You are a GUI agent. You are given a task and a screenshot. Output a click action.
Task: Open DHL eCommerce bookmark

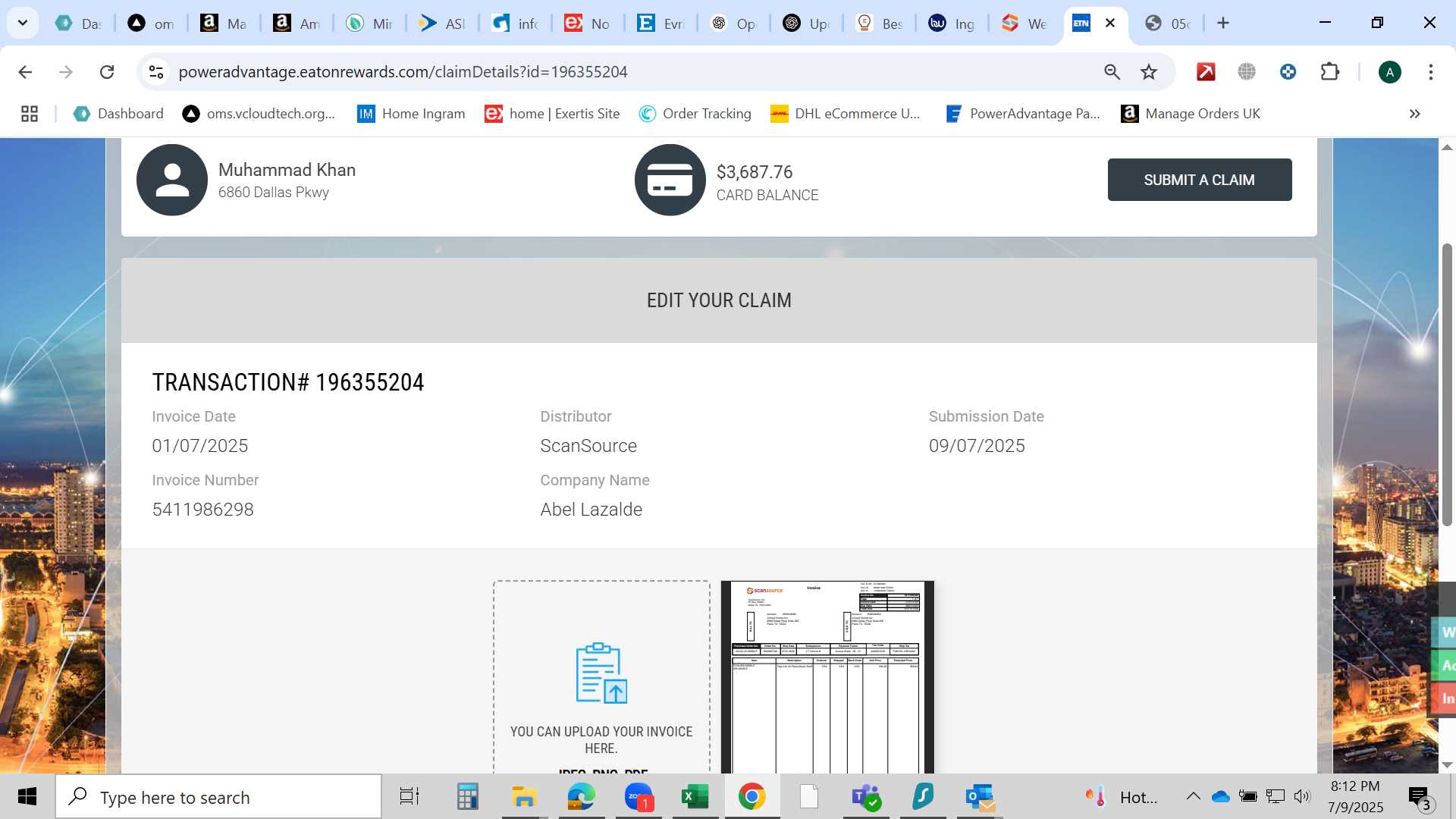[845, 114]
